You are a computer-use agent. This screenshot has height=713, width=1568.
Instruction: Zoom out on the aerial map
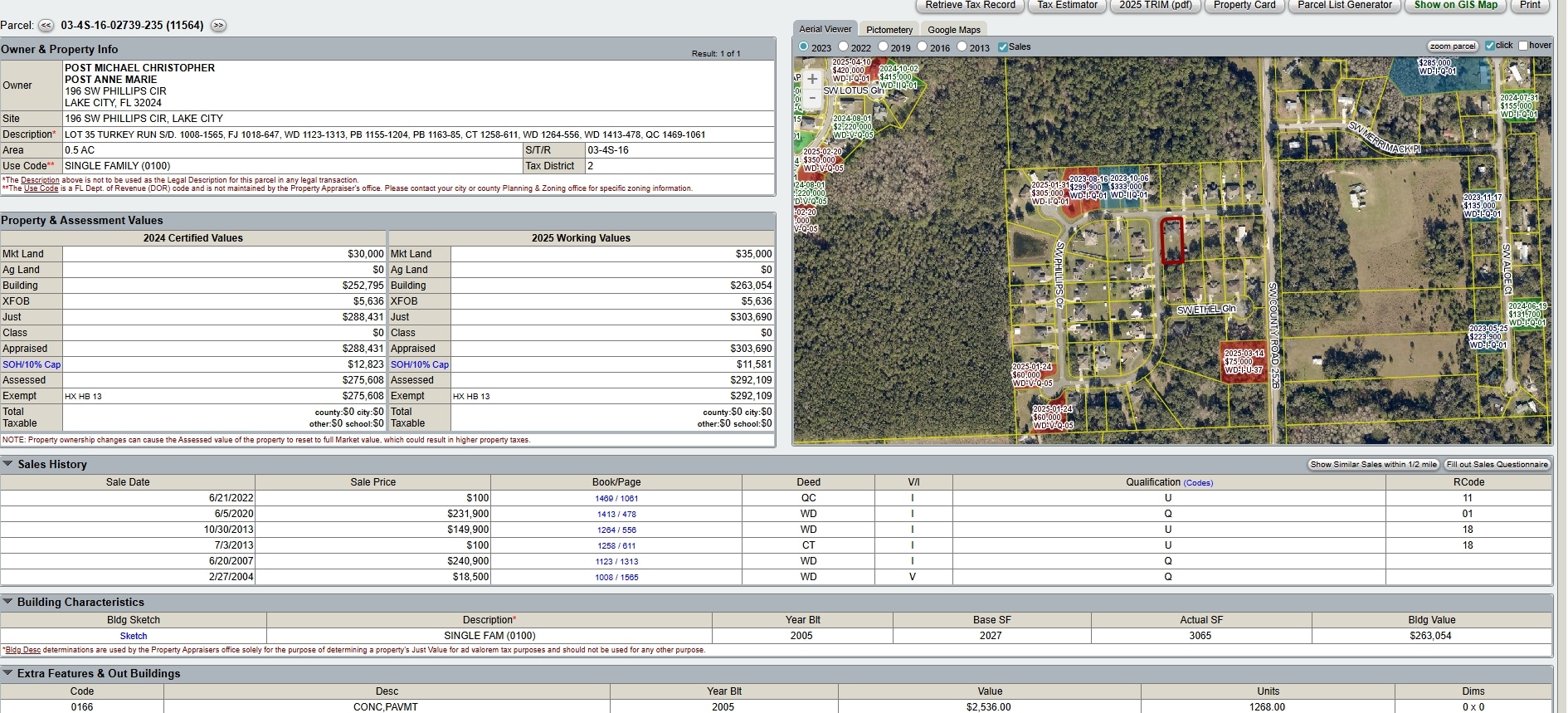pos(812,98)
